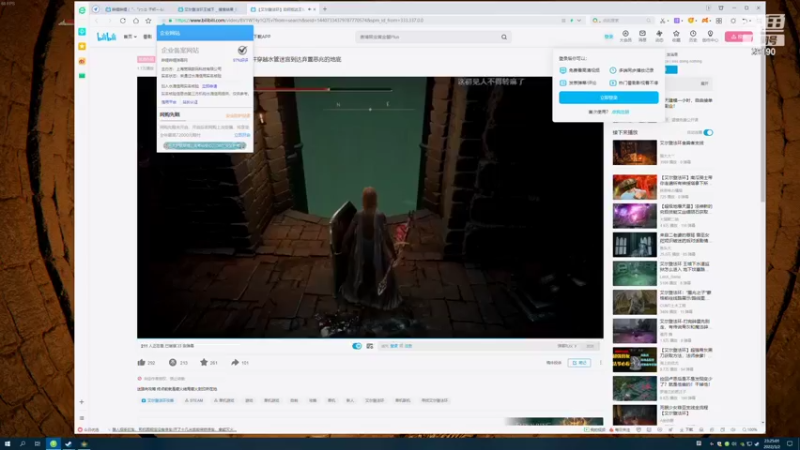Open purple glowing recommended video thumbnail
This screenshot has height=450, width=800.
tap(635, 215)
